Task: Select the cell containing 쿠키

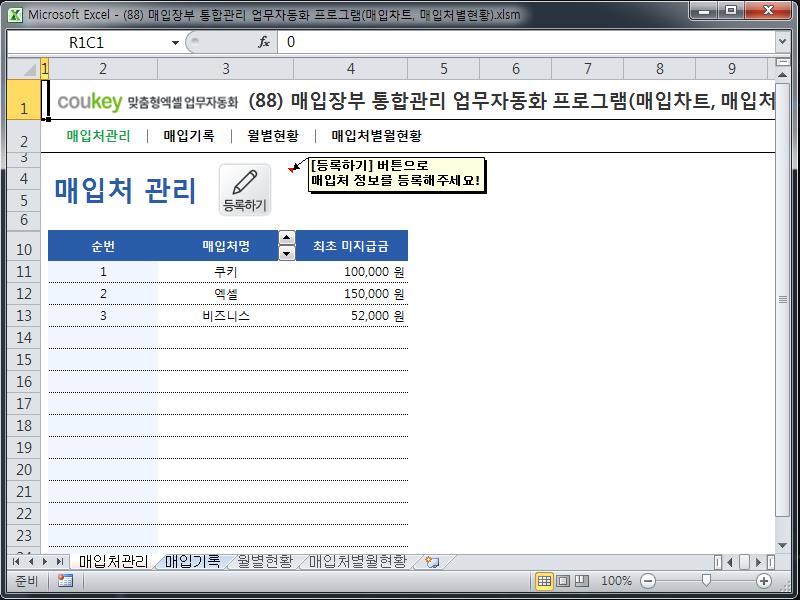Action: point(226,272)
